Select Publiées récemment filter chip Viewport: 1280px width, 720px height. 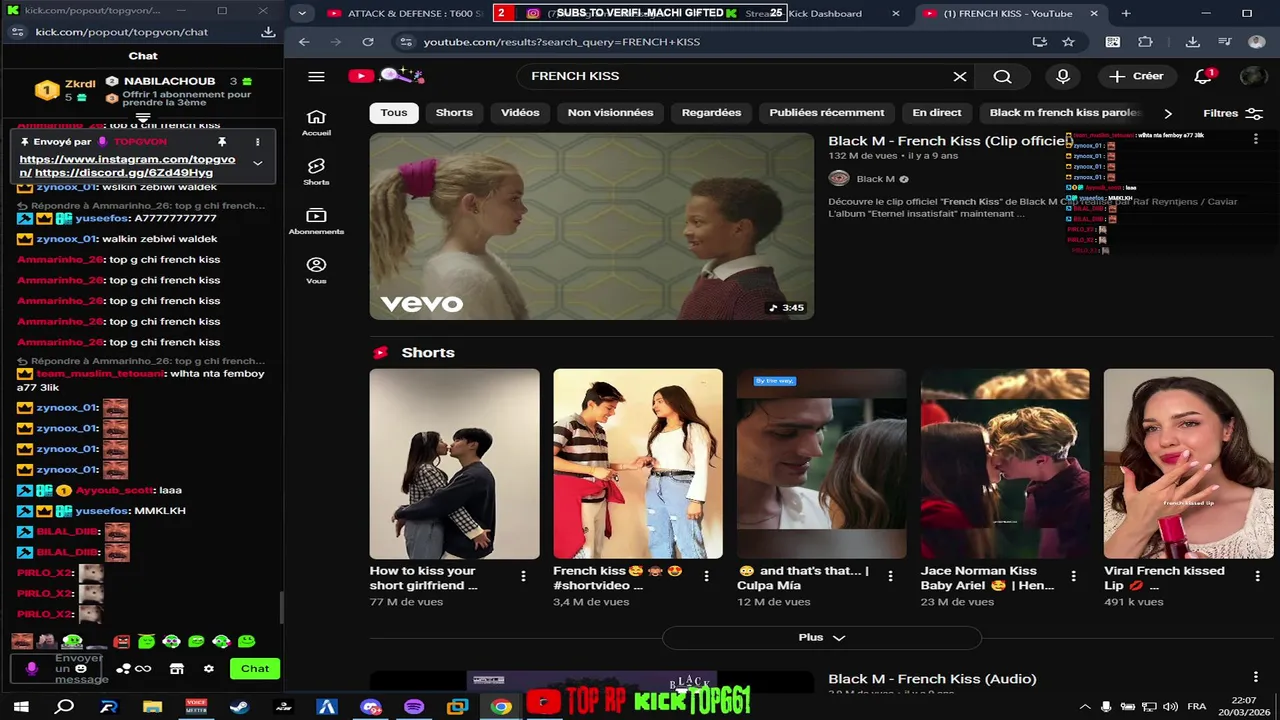827,113
